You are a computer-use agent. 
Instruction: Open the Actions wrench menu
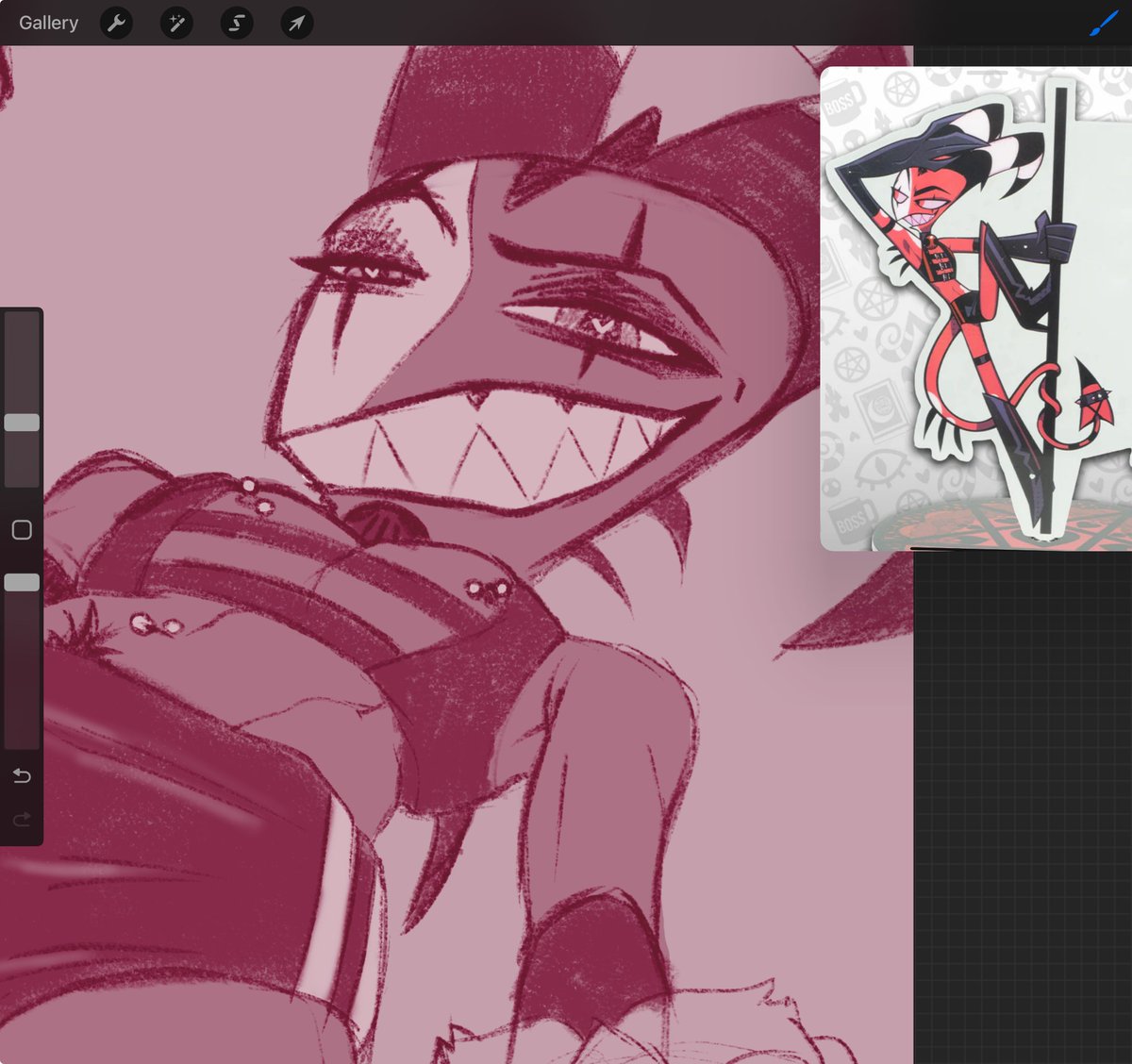[116, 23]
